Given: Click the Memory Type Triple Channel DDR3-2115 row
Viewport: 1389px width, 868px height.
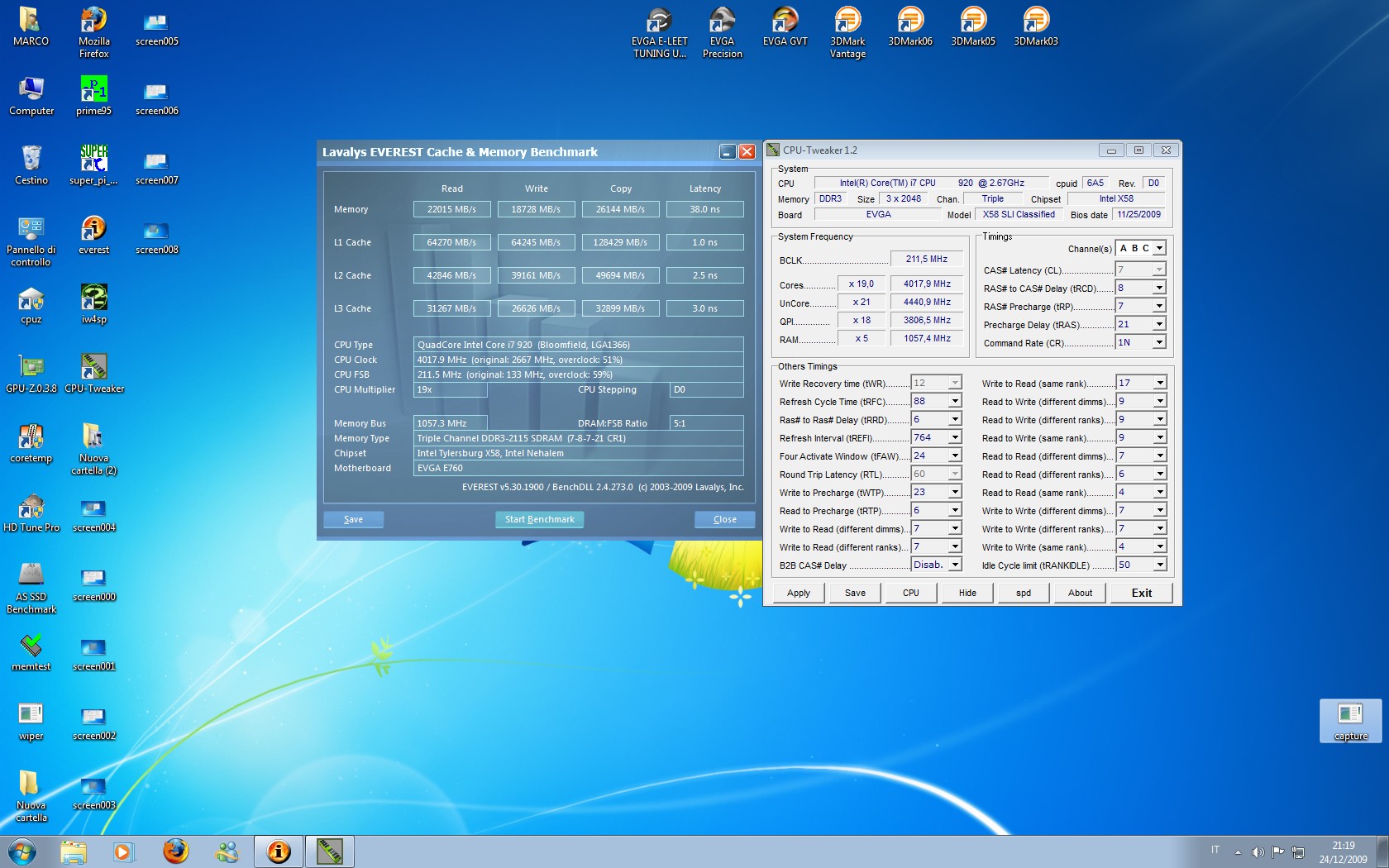Looking at the screenshot, I should pyautogui.click(x=578, y=438).
